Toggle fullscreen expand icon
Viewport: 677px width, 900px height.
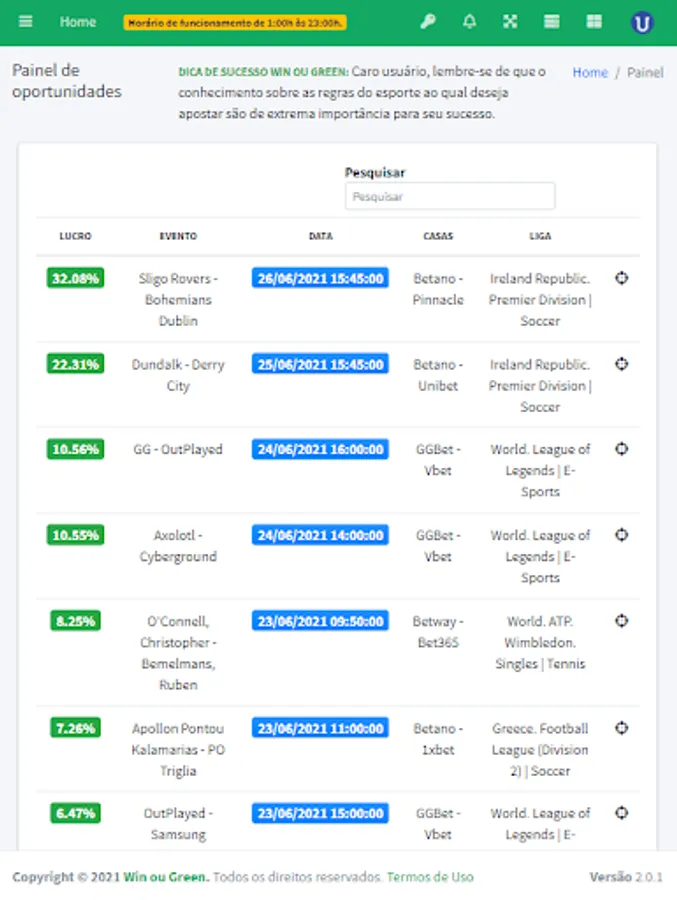(x=510, y=22)
